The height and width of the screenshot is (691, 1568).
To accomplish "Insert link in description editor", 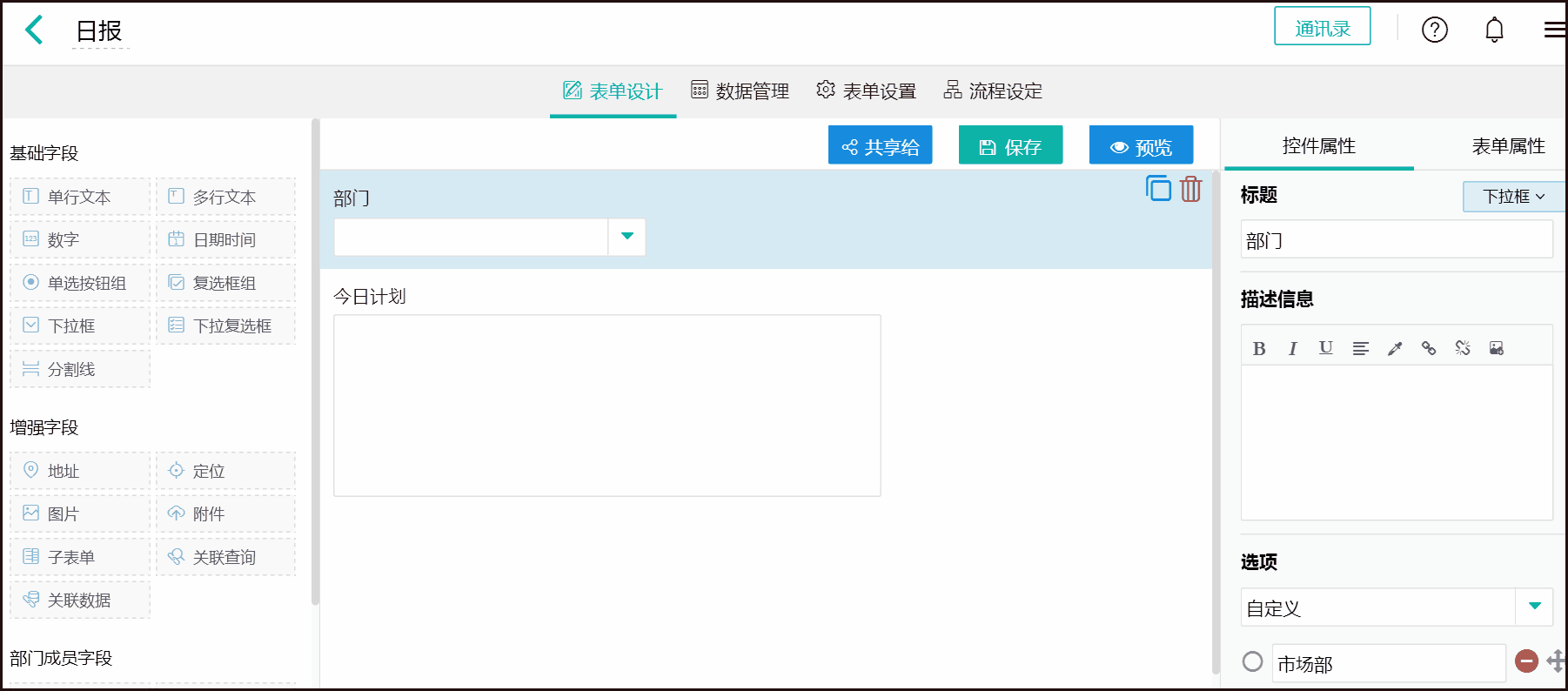I will pos(1429,348).
